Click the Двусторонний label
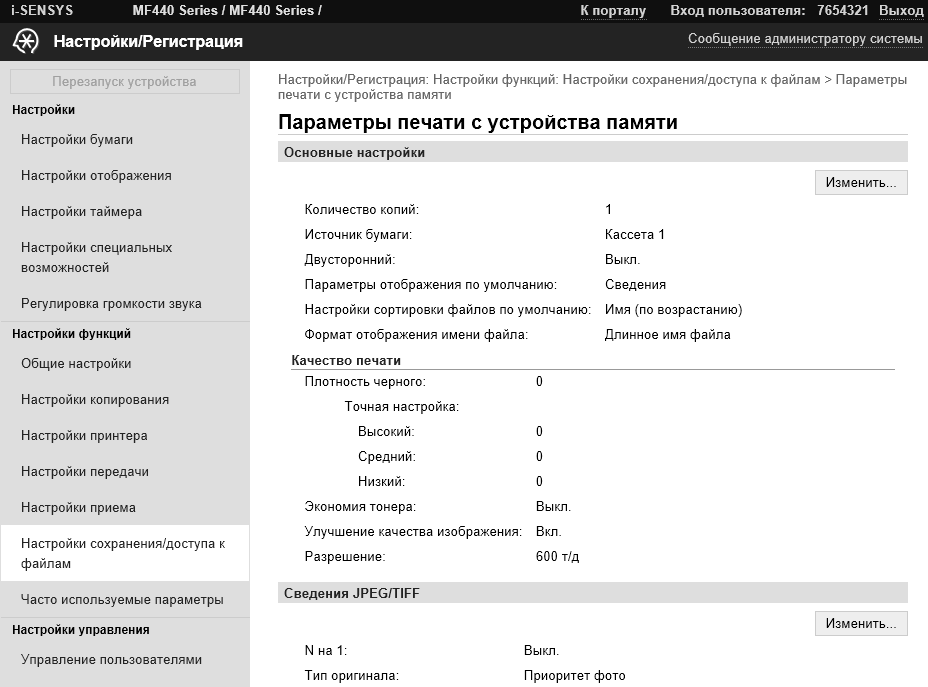Screen dimensions: 928x687 click(x=350, y=260)
